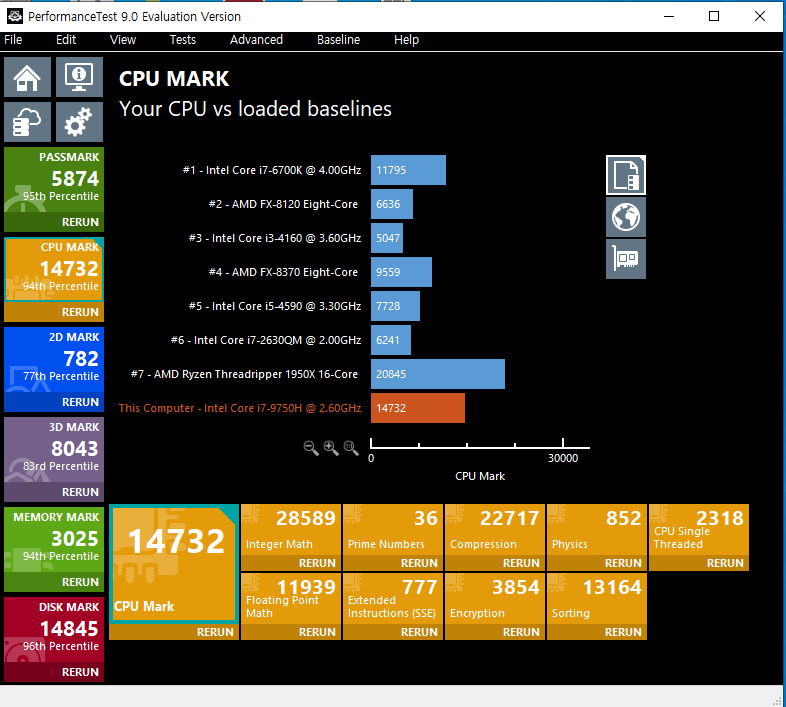Open the System Information monitor icon
The image size is (786, 707).
[79, 77]
